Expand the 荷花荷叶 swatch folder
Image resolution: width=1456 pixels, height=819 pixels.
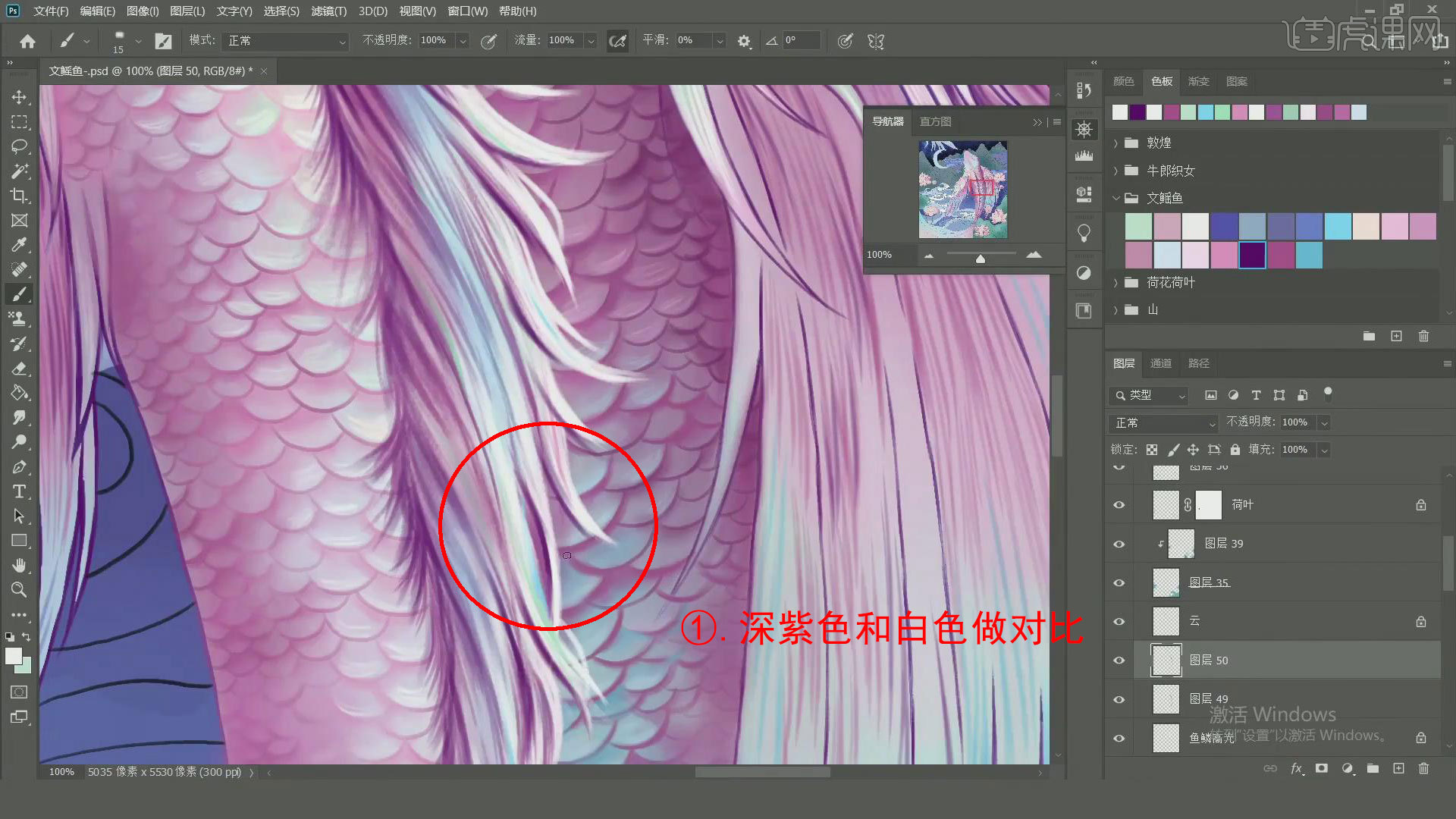click(x=1116, y=282)
